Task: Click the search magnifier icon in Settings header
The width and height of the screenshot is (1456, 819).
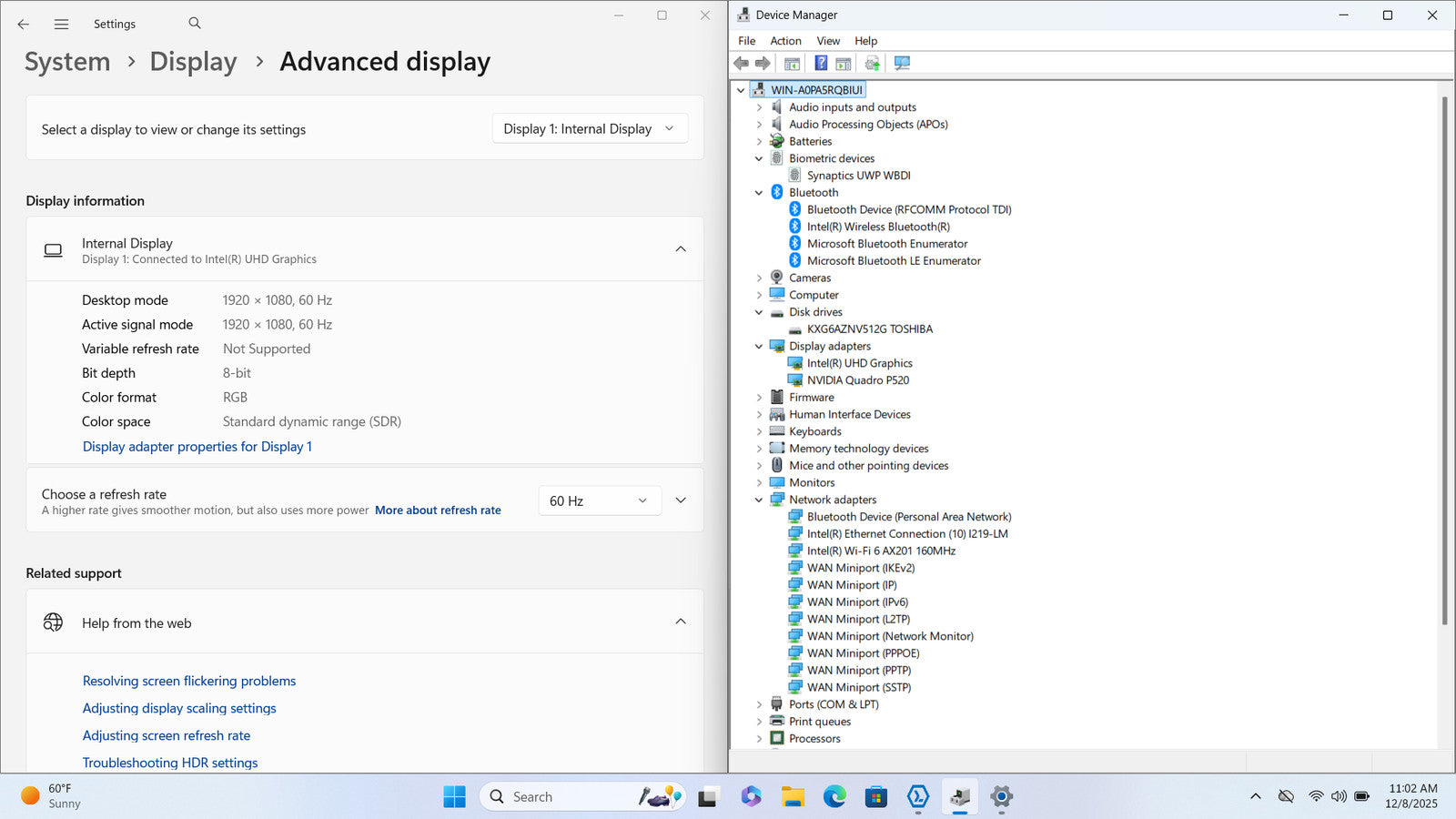Action: (195, 24)
